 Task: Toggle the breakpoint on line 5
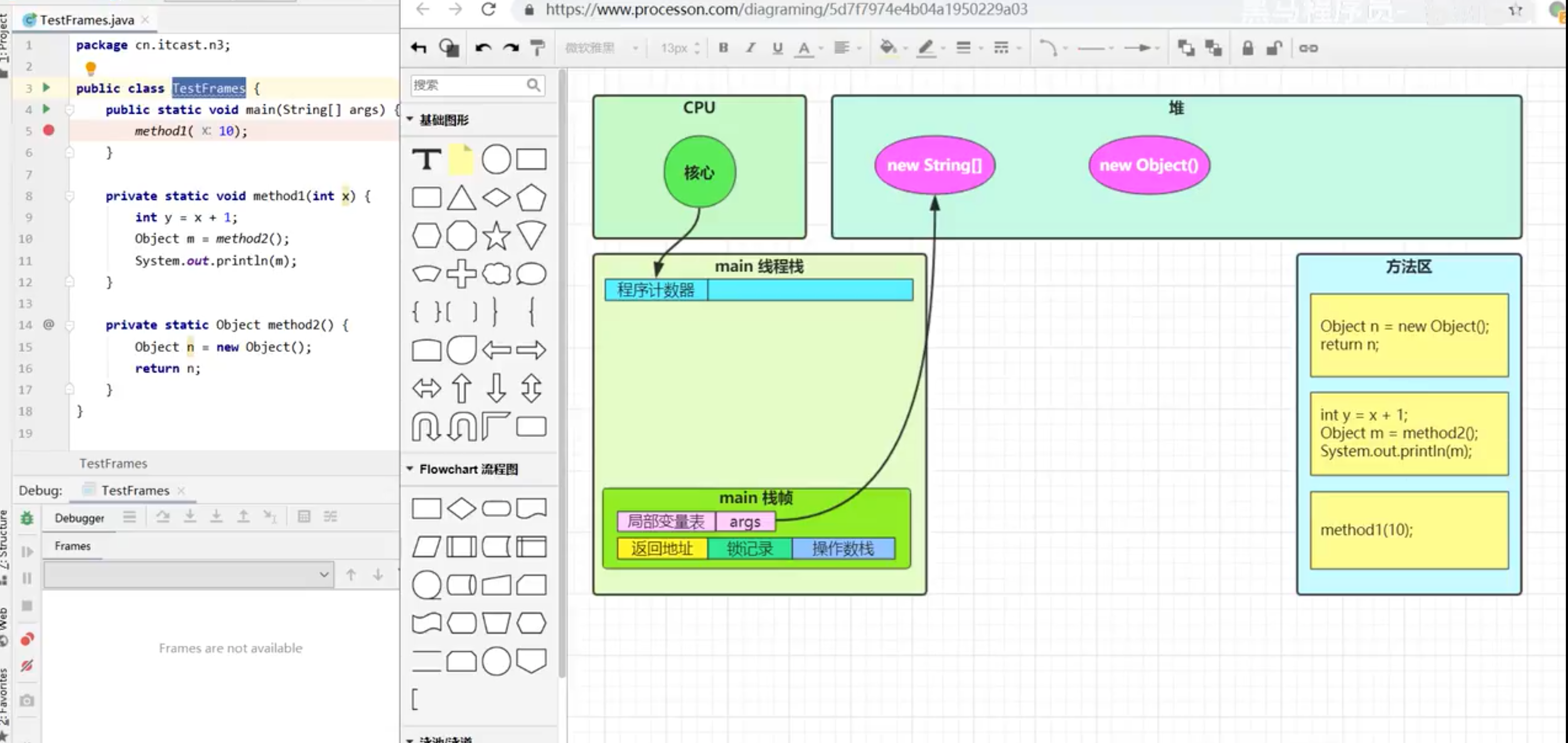(49, 130)
